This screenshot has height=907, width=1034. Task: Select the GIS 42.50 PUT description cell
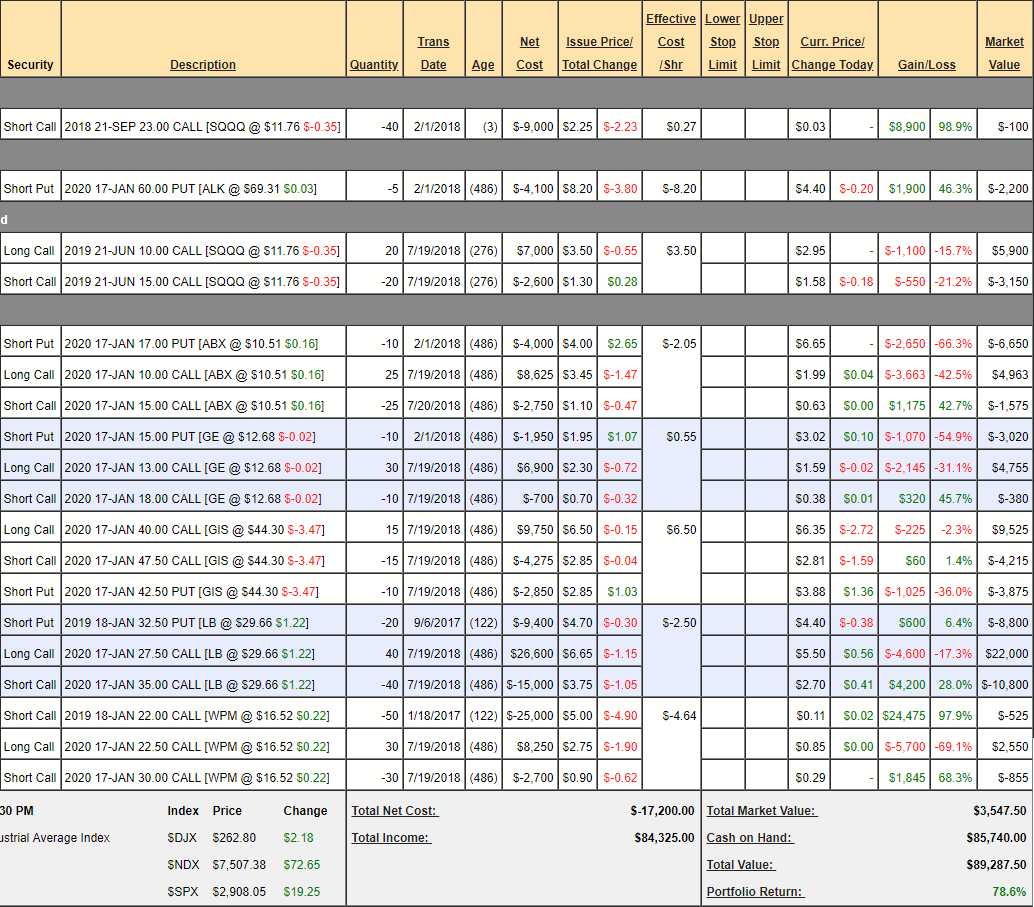(191, 592)
